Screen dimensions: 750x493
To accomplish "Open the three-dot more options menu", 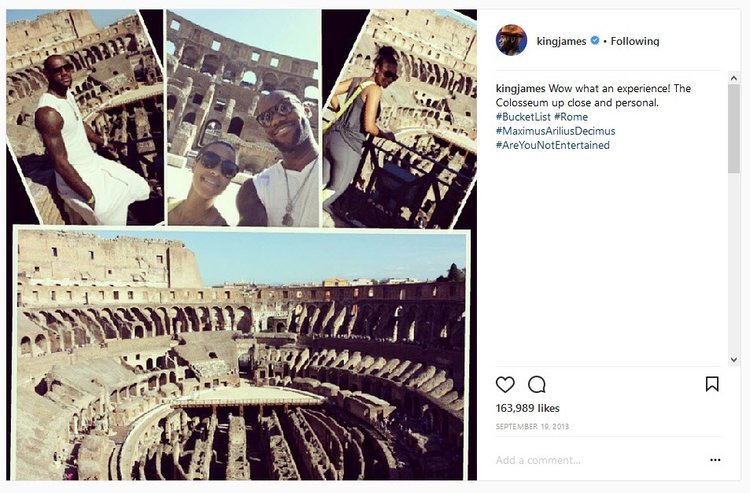I will point(715,460).
